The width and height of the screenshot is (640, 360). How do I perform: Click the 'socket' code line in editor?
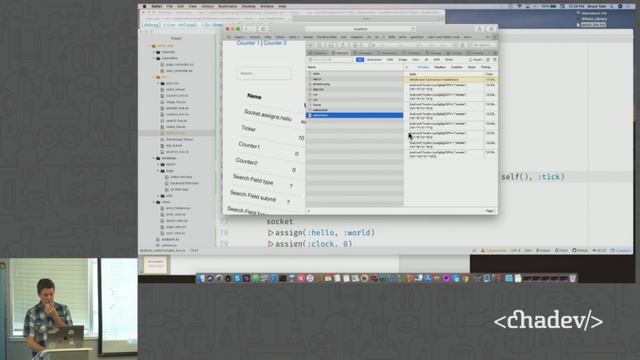click(x=280, y=222)
